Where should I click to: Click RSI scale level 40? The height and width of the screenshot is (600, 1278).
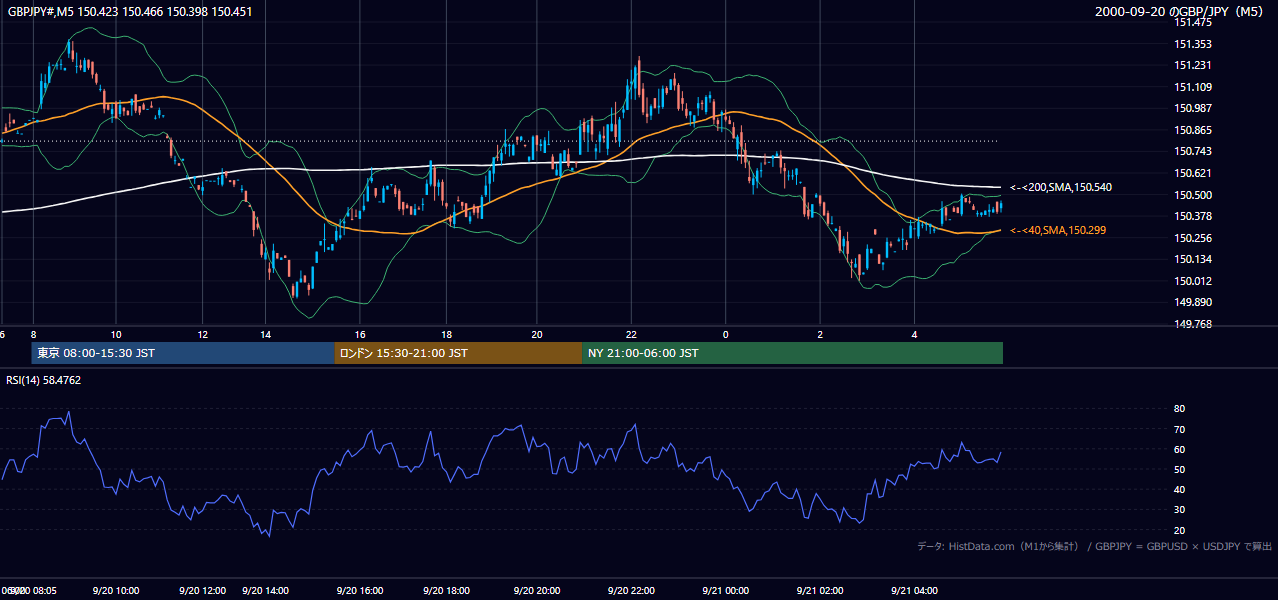tap(1180, 489)
